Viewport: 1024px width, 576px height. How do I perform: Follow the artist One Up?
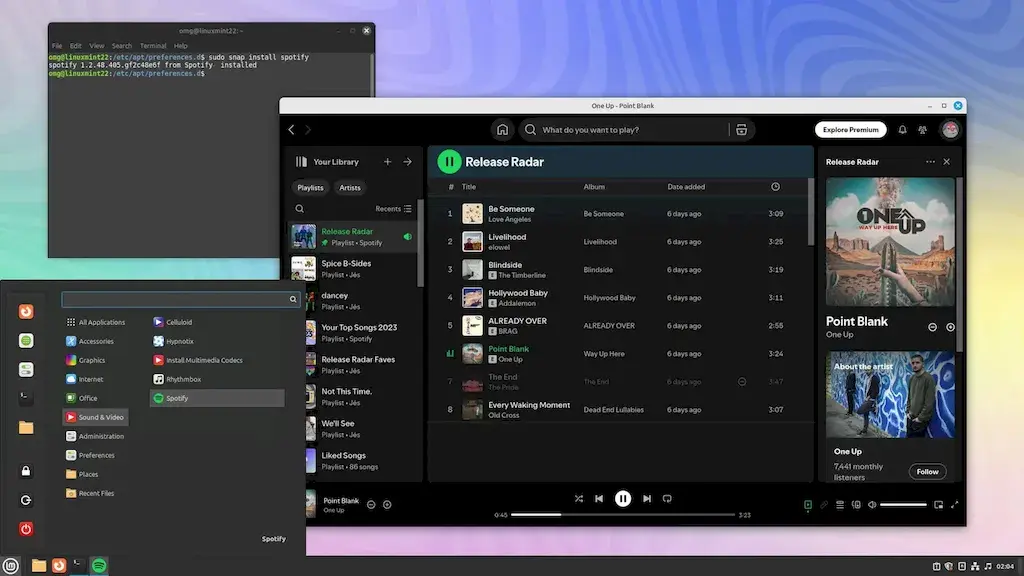927,470
